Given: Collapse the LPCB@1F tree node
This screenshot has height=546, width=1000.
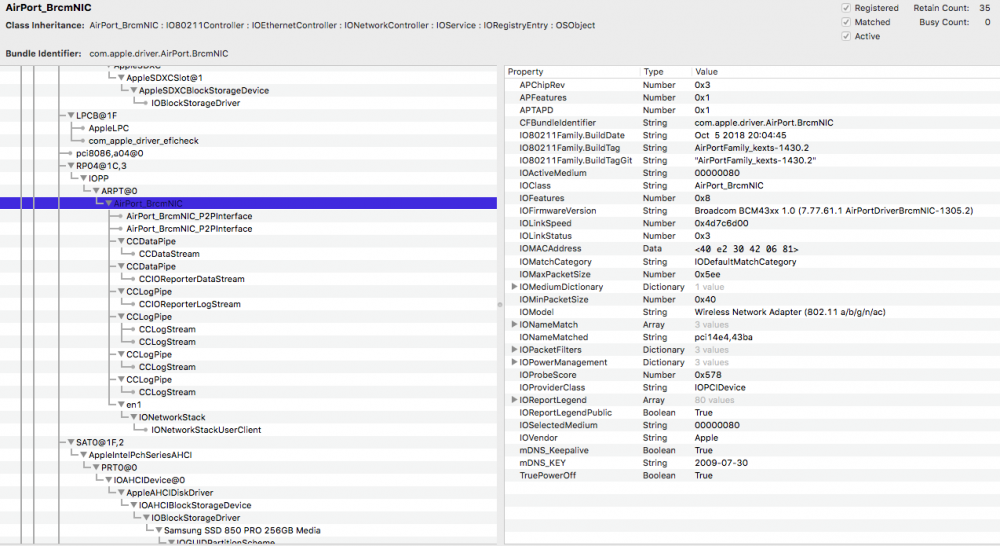Looking at the screenshot, I should click(71, 115).
